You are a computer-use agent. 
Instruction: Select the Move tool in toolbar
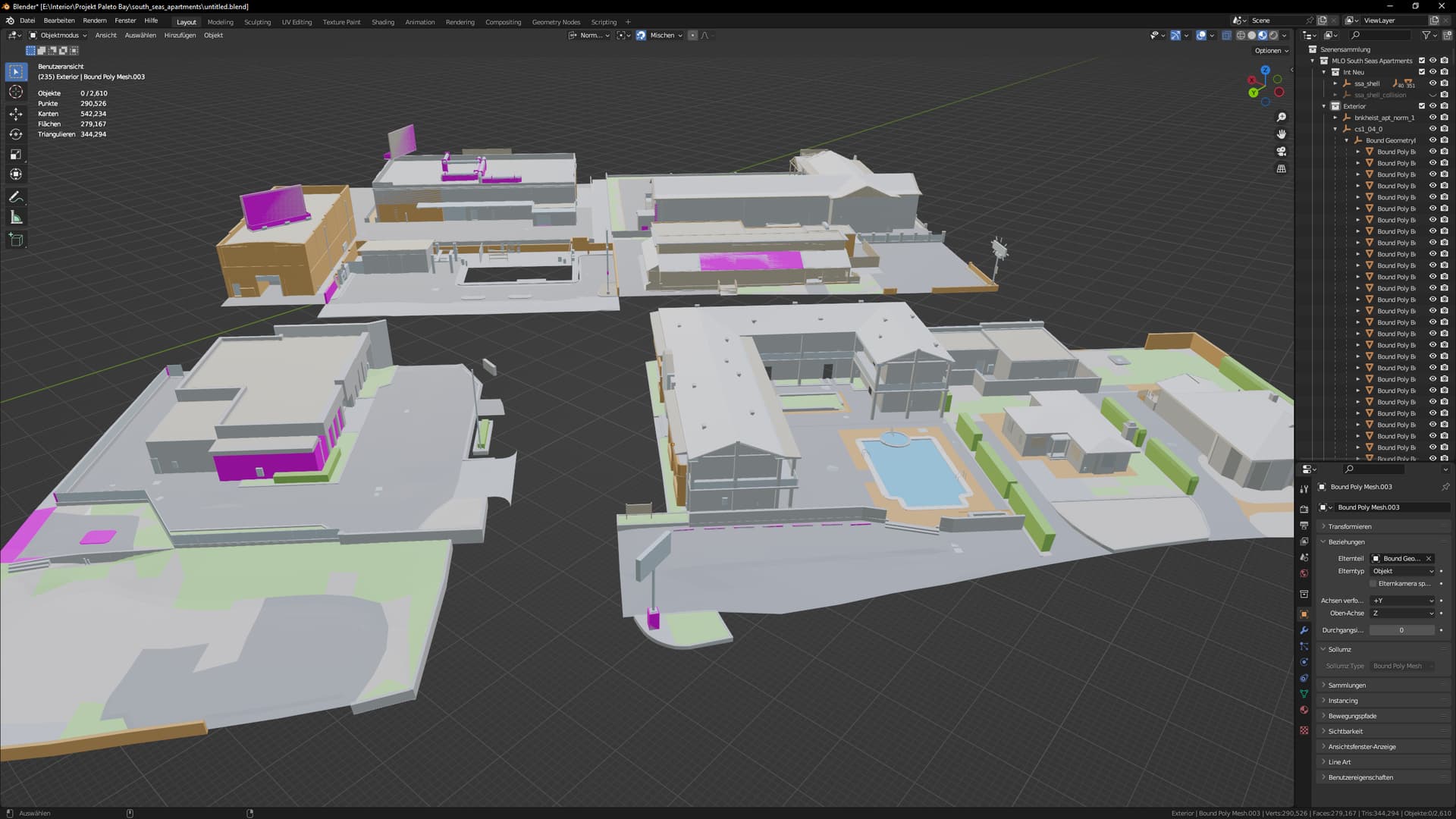pos(16,114)
